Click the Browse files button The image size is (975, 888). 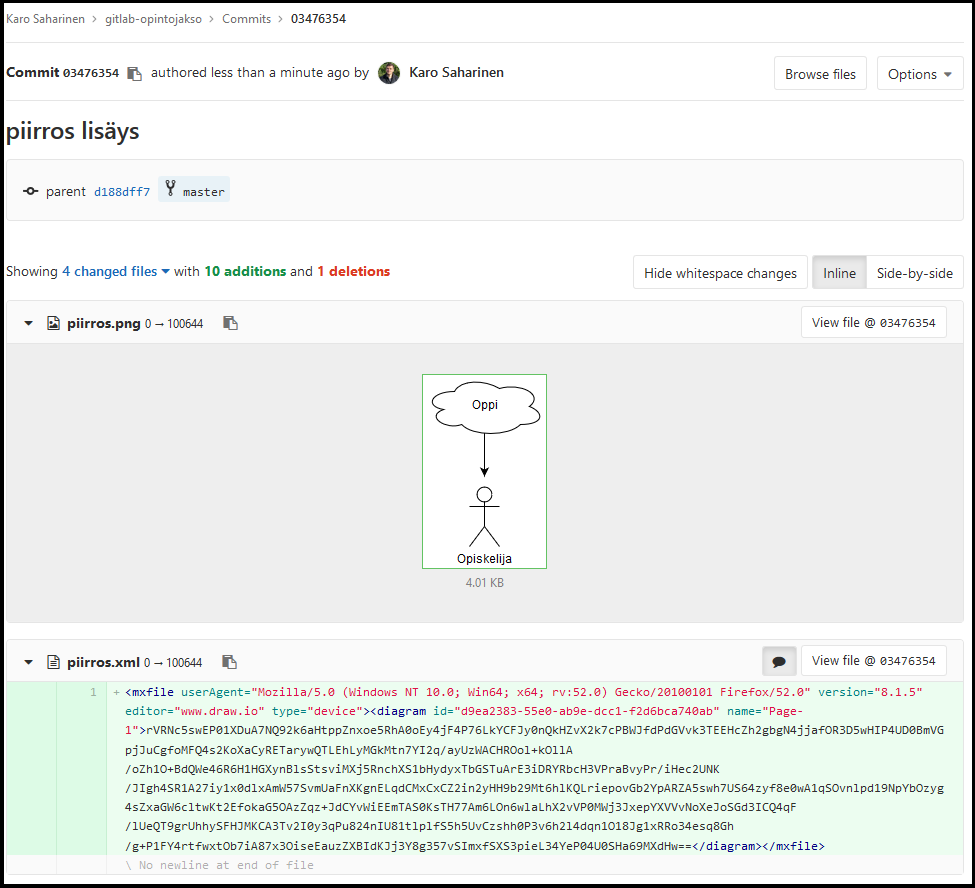(820, 74)
